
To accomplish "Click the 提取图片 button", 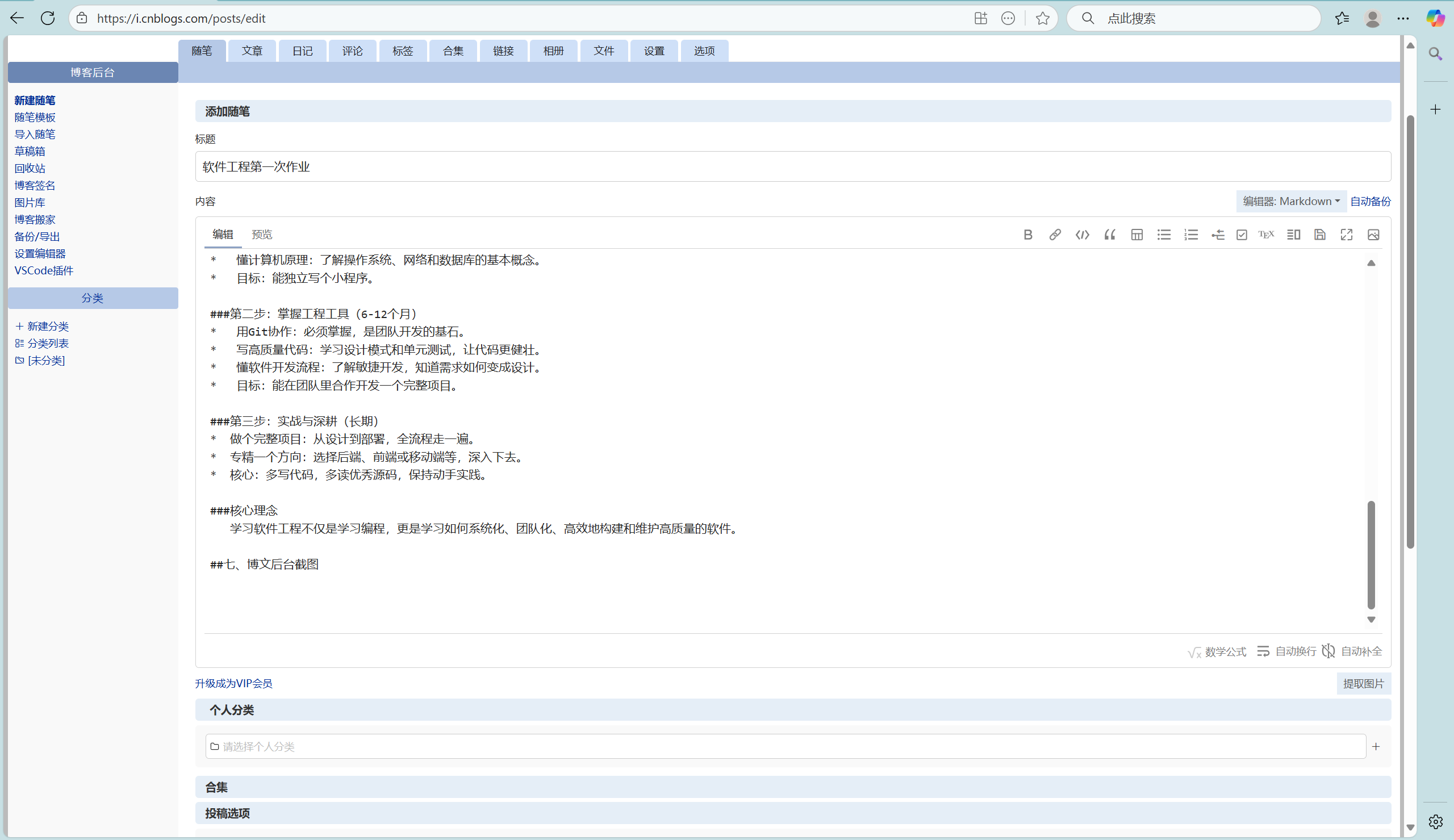I will coord(1364,684).
